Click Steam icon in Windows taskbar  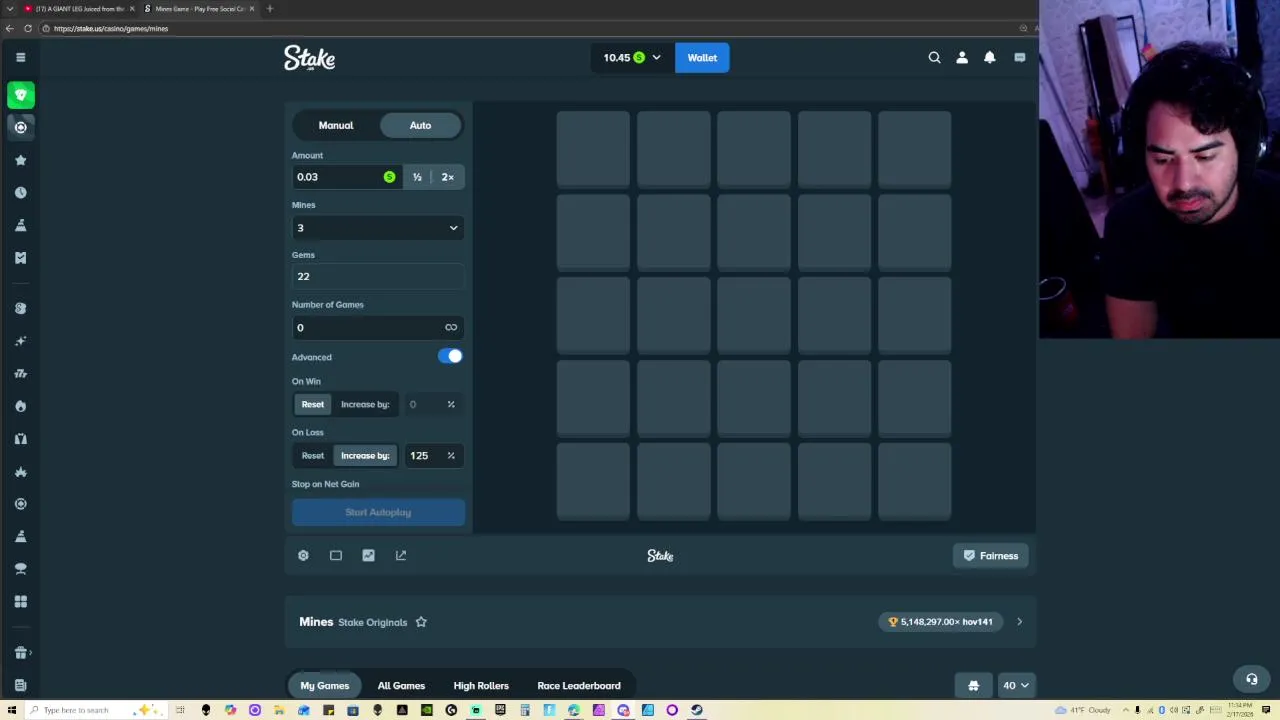[x=697, y=710]
